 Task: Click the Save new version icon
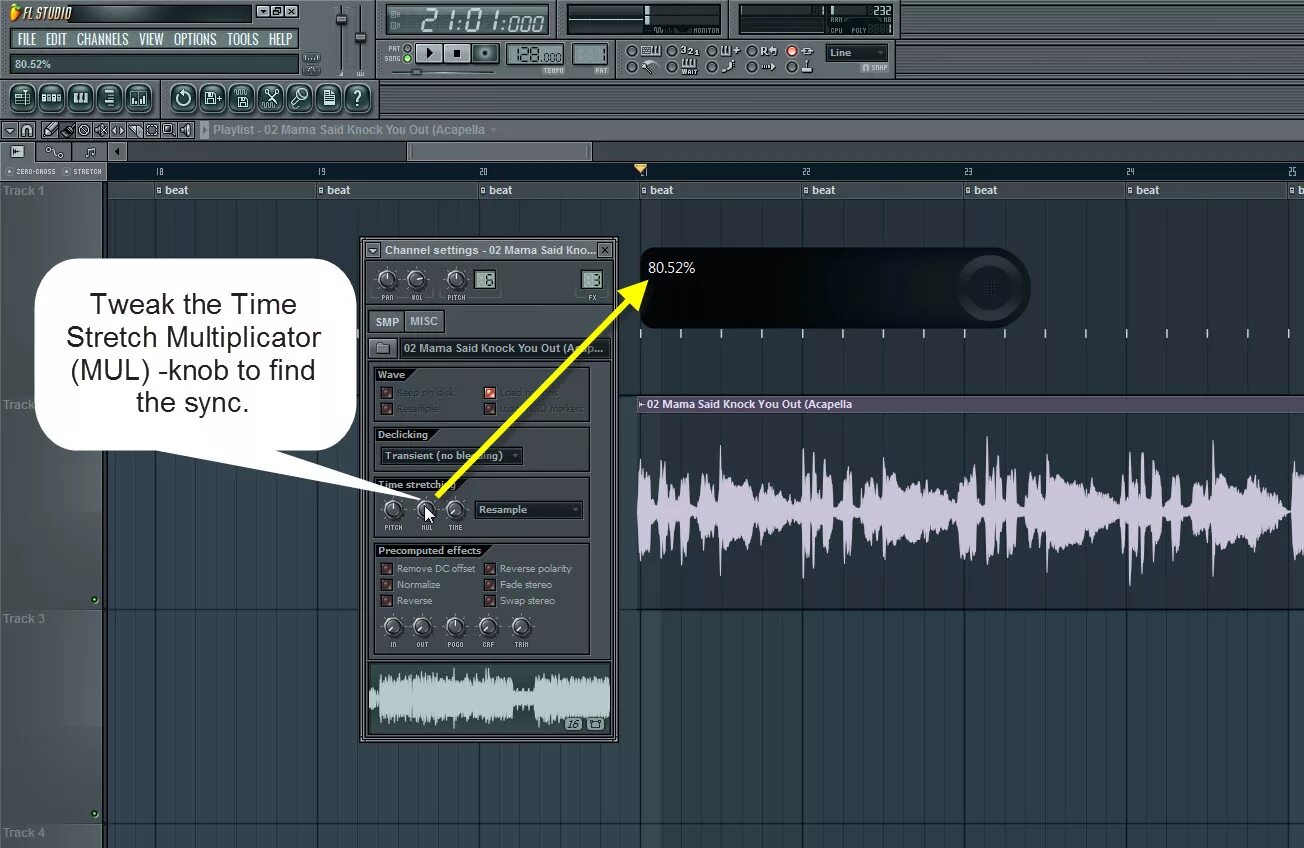pos(212,98)
